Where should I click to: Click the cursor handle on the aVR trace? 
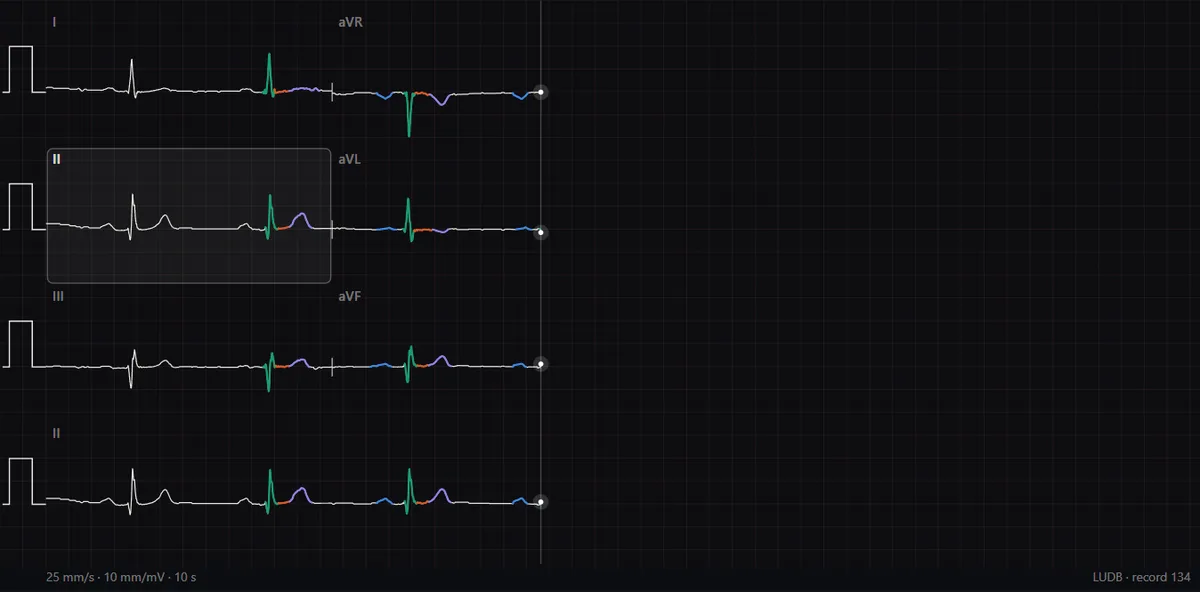[x=541, y=92]
